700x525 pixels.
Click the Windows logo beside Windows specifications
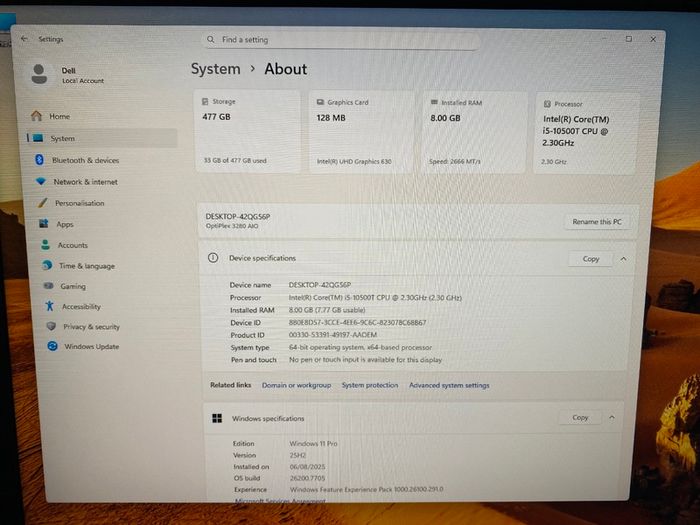(217, 418)
